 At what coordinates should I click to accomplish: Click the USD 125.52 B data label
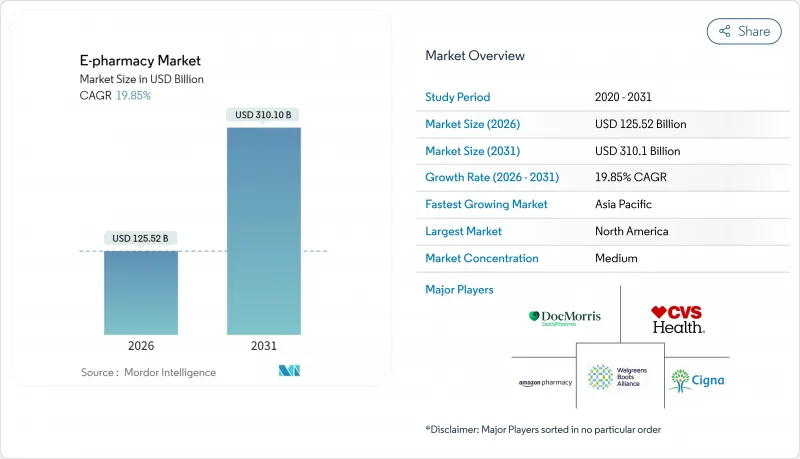coord(141,238)
